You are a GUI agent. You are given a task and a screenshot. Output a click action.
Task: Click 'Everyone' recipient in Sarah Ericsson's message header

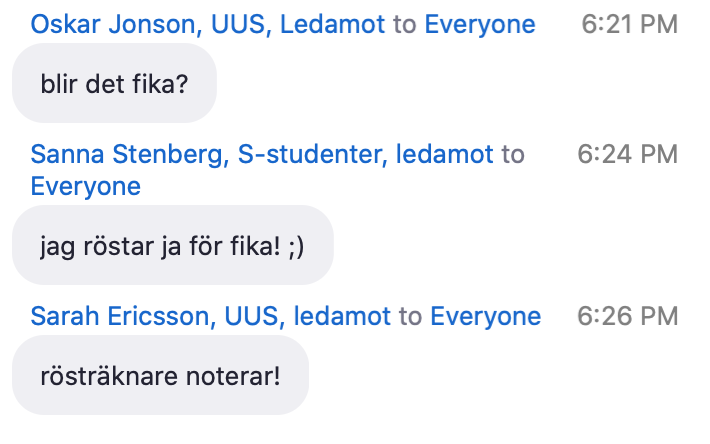pyautogui.click(x=485, y=316)
